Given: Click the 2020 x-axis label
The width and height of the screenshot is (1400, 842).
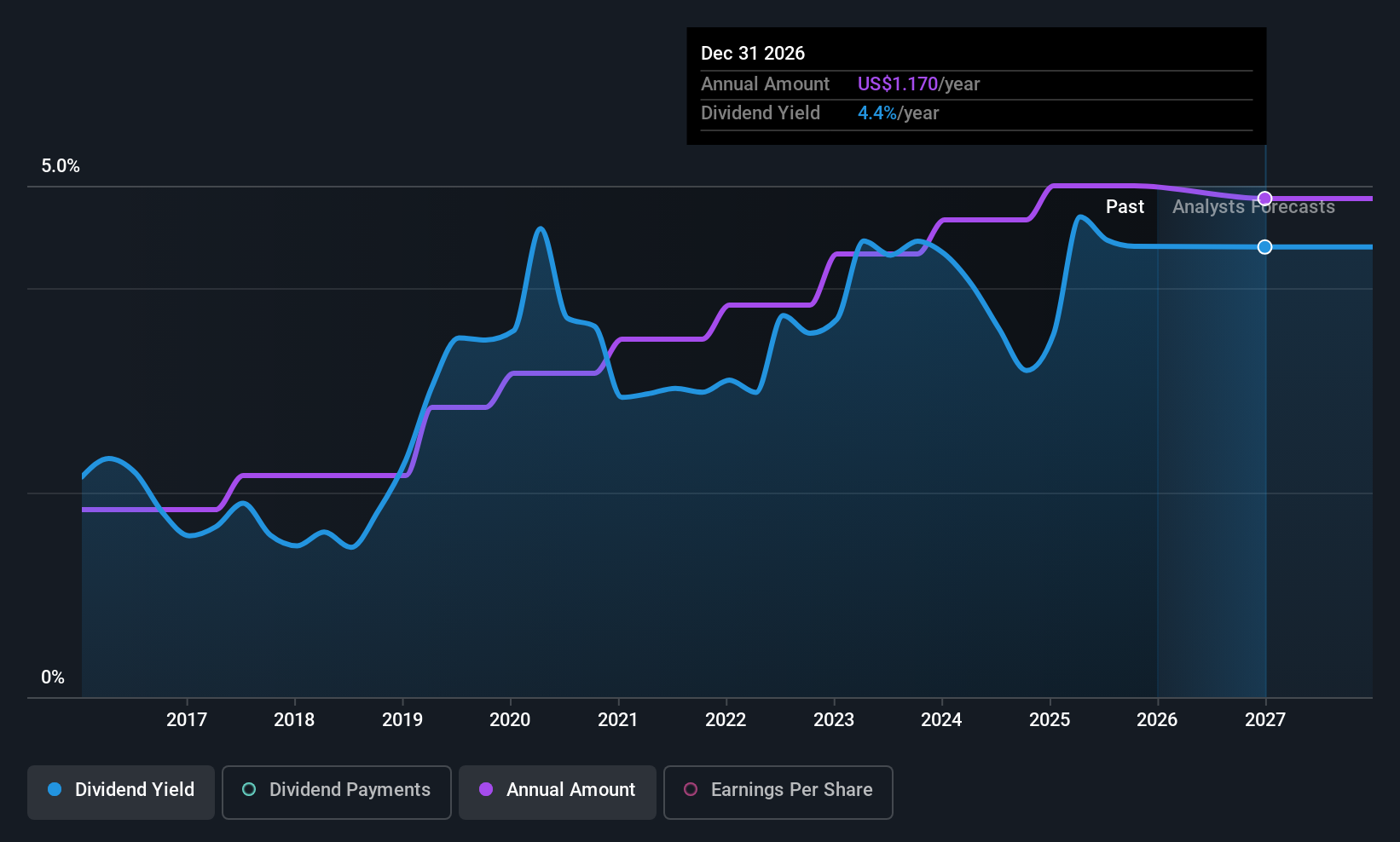Looking at the screenshot, I should pyautogui.click(x=510, y=720).
